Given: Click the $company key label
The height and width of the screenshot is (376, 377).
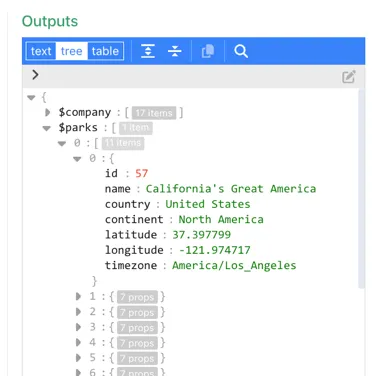Looking at the screenshot, I should coord(85,113).
